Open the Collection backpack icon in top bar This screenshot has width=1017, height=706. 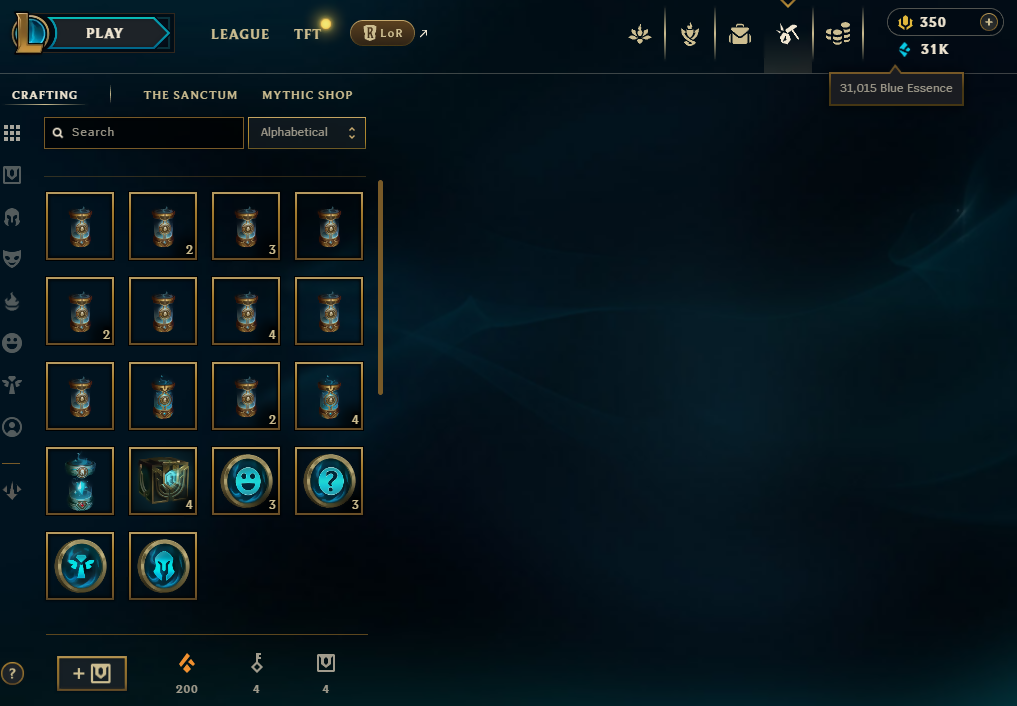pos(739,34)
